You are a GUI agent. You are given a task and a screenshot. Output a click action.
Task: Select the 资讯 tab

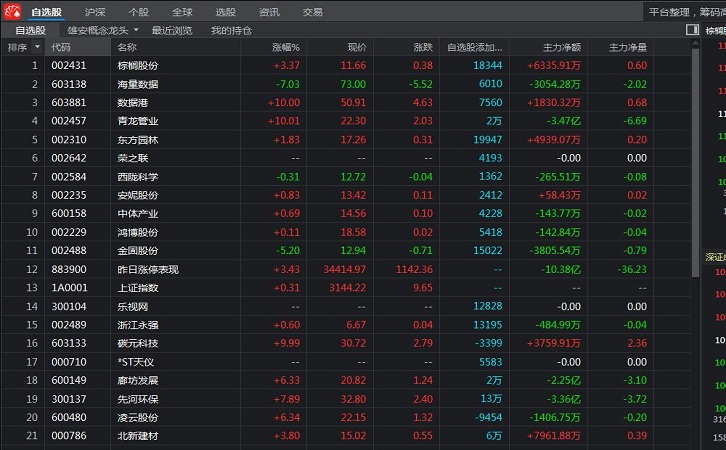tap(269, 12)
